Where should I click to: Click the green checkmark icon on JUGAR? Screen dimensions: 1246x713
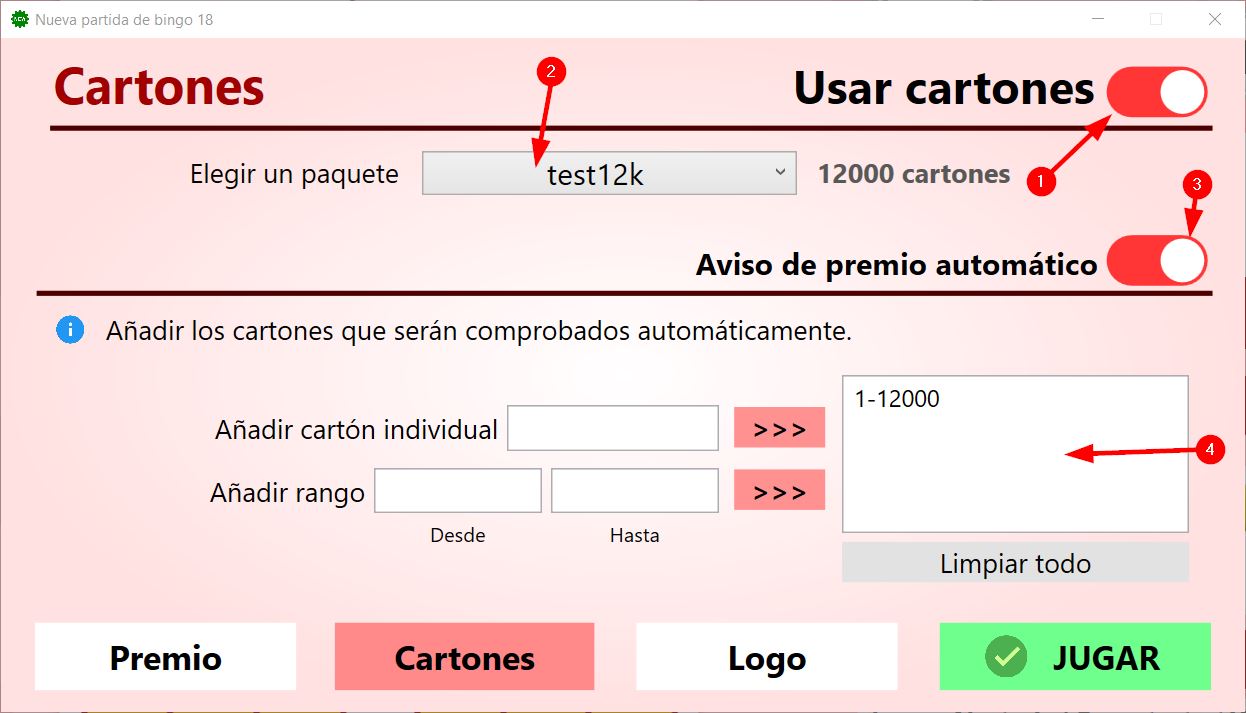click(x=1005, y=657)
